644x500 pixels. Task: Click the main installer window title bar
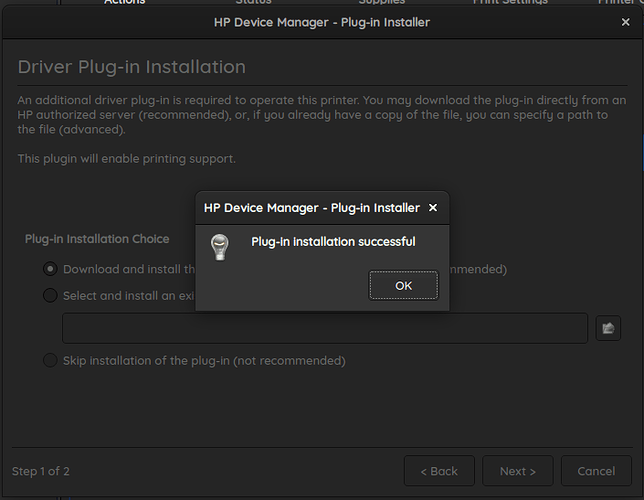tap(321, 22)
